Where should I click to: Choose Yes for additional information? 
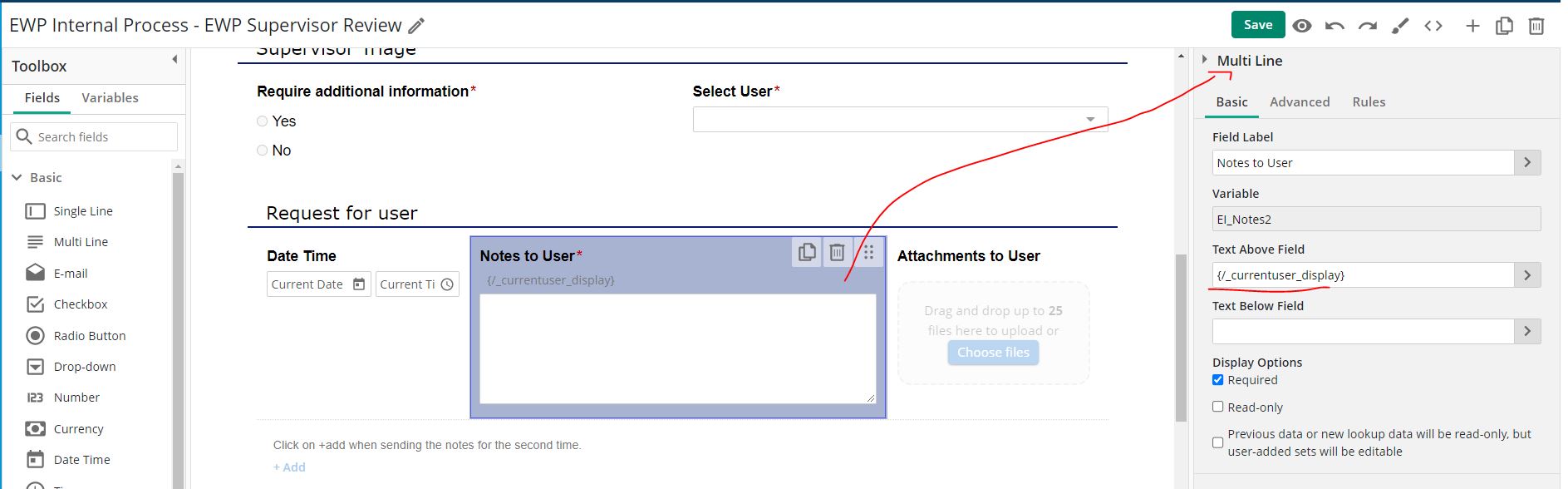click(x=263, y=121)
